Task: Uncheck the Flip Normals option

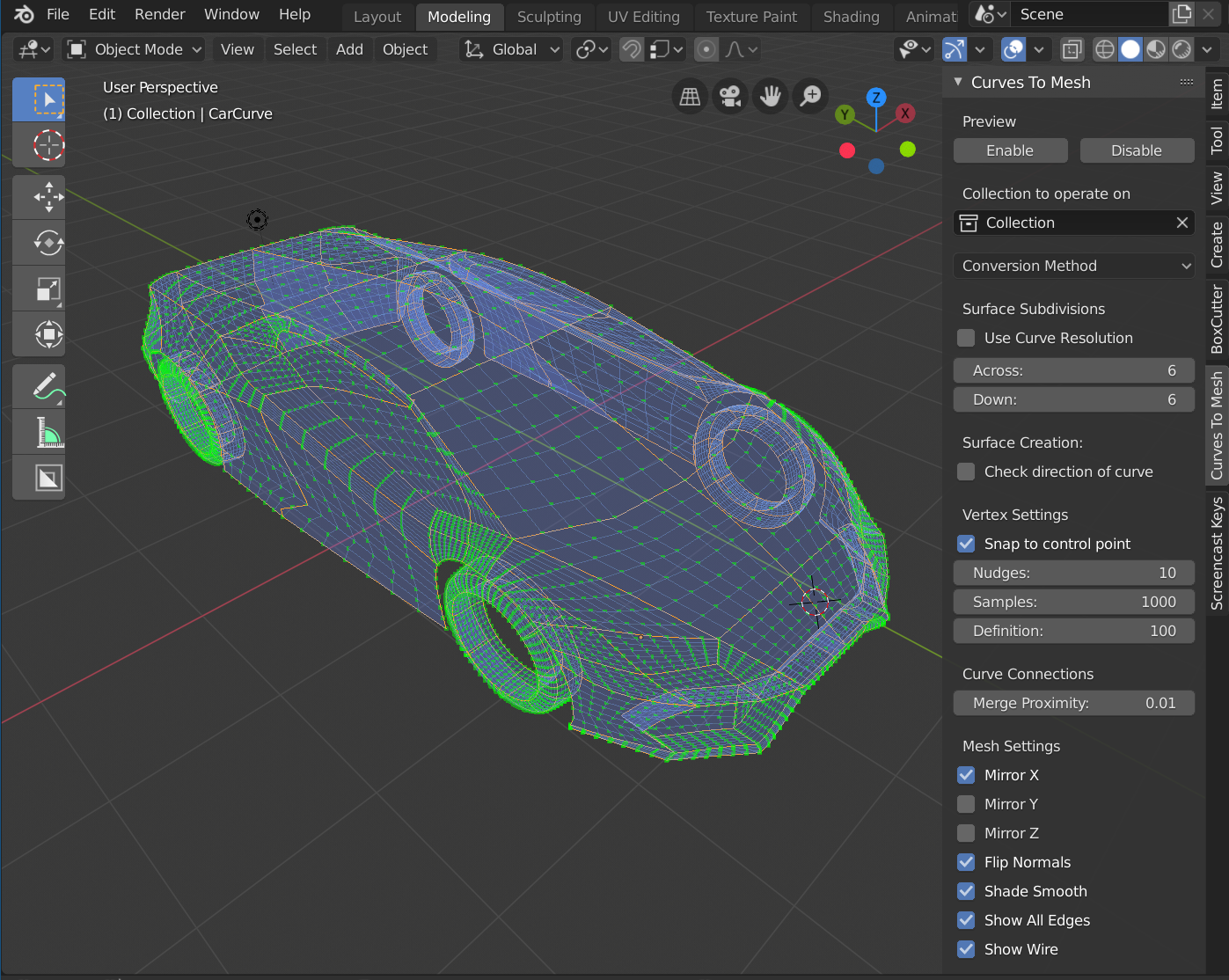Action: click(x=965, y=862)
